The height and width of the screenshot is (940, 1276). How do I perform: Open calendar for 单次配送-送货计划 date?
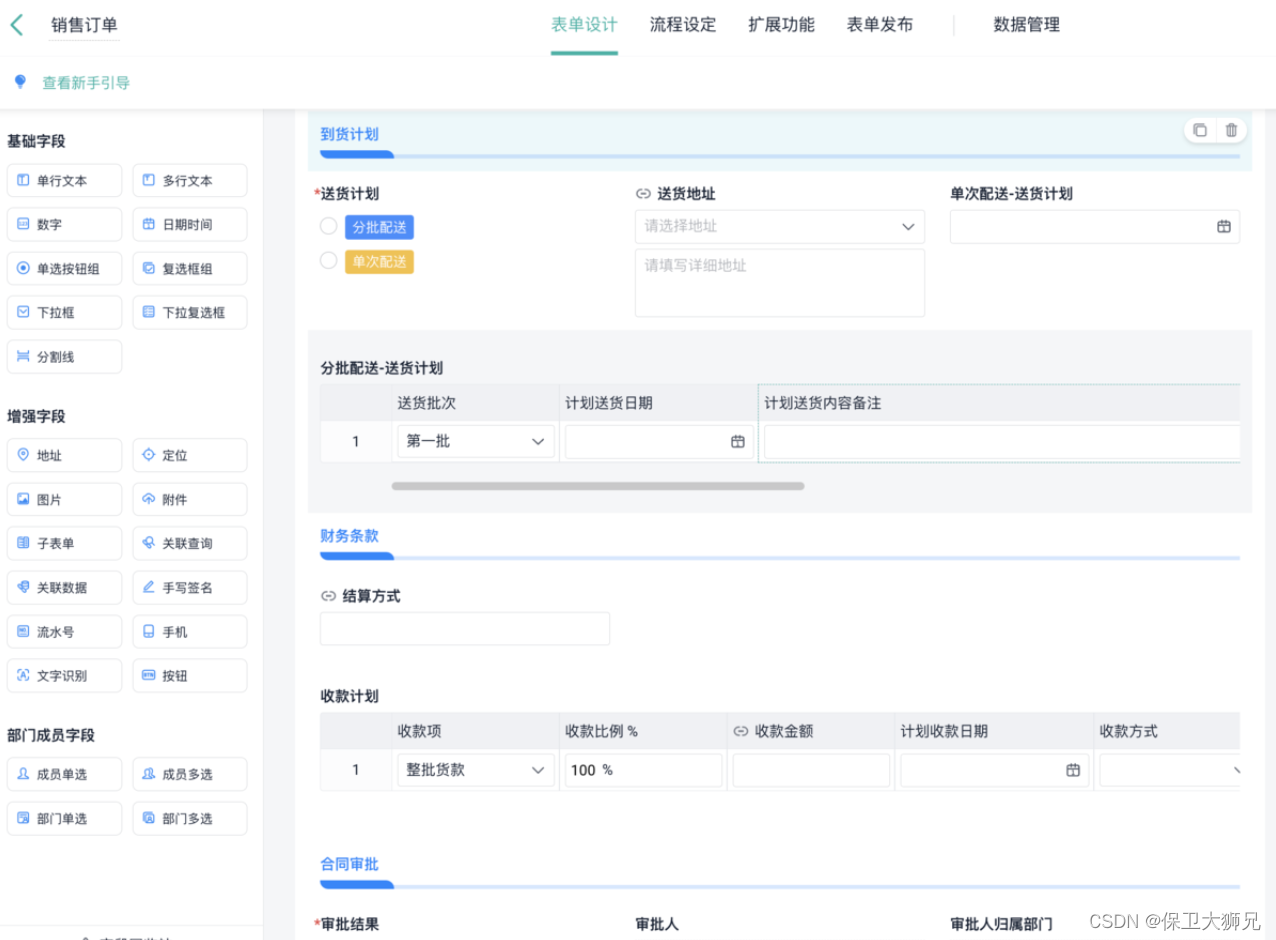[1224, 226]
